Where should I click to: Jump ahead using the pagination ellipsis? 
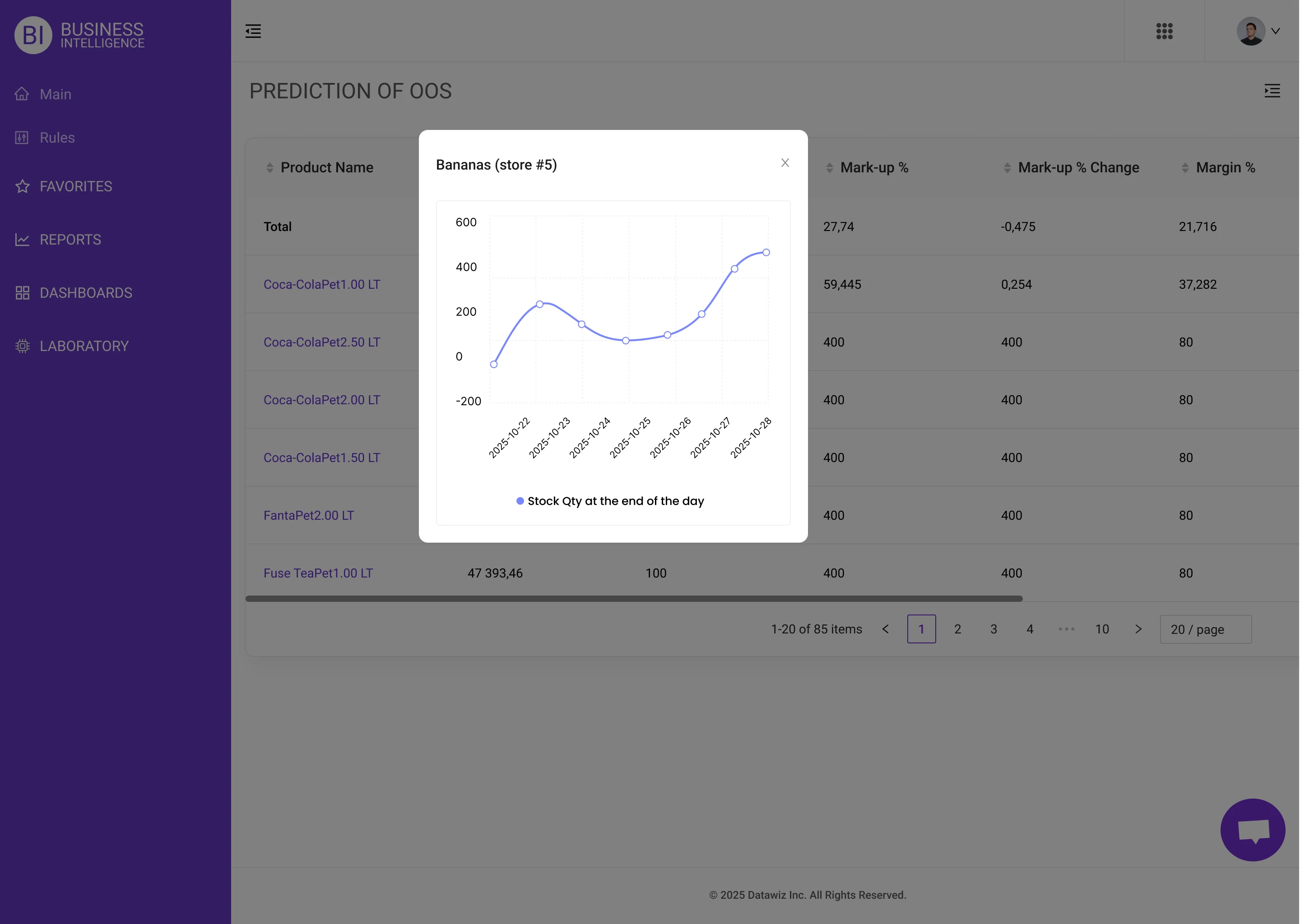click(x=1066, y=629)
